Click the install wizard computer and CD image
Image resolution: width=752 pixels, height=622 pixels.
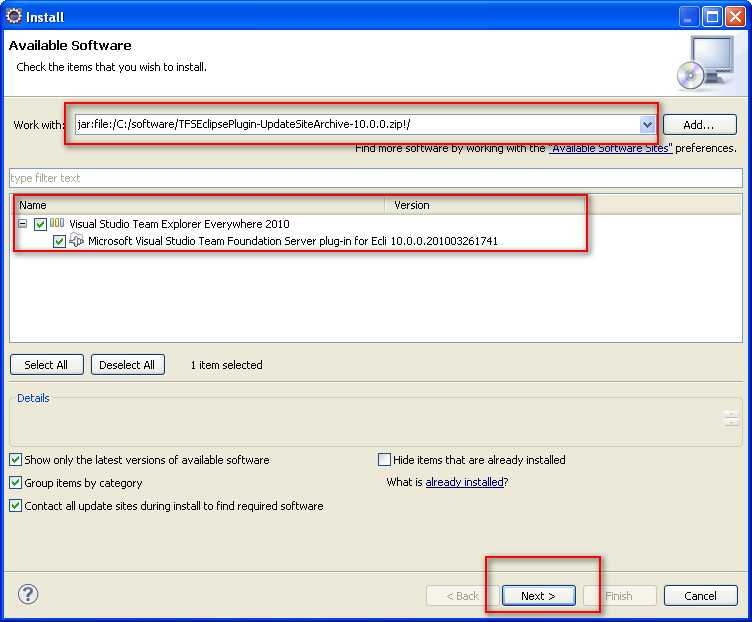pyautogui.click(x=706, y=63)
